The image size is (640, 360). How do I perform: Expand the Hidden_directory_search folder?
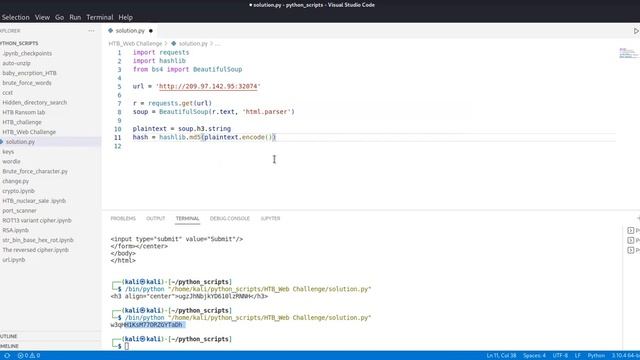pos(35,102)
